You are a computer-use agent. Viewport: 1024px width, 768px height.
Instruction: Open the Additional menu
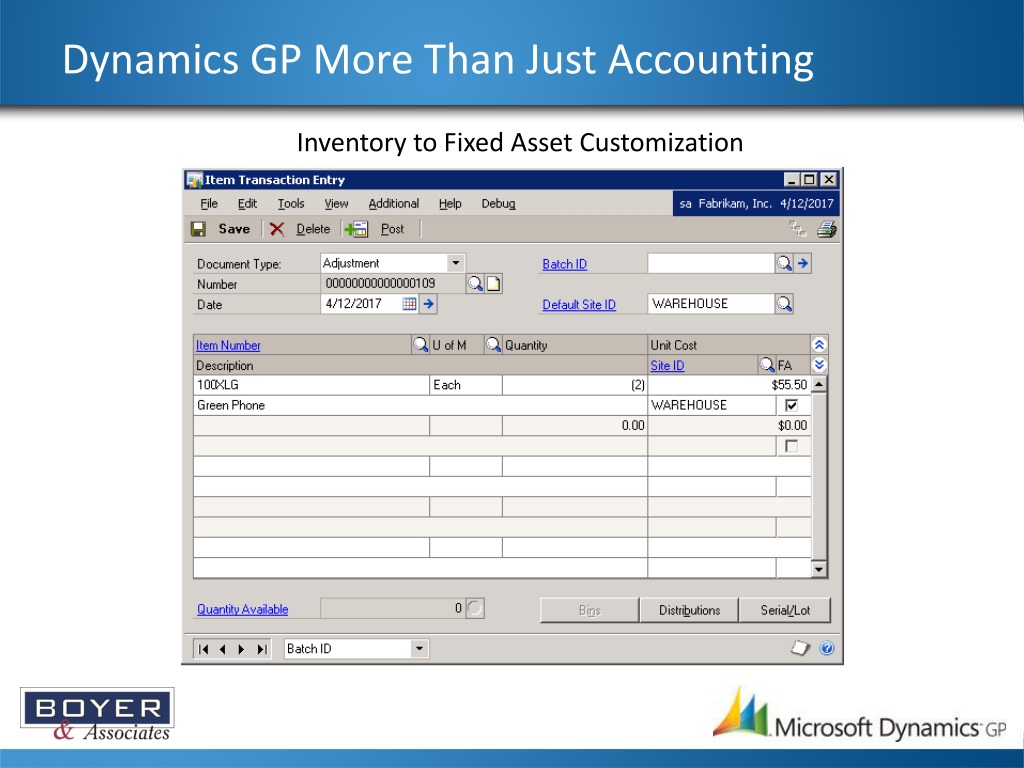[394, 203]
